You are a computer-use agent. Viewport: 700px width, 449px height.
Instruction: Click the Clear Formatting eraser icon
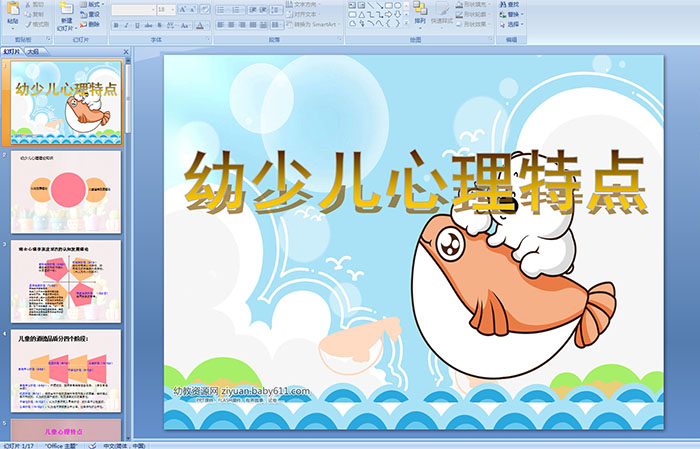point(204,9)
